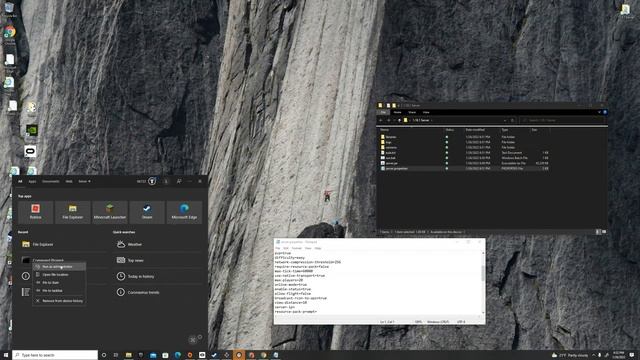The width and height of the screenshot is (640, 360).
Task: Switch to Documents tab in search panel
Action: (51, 181)
